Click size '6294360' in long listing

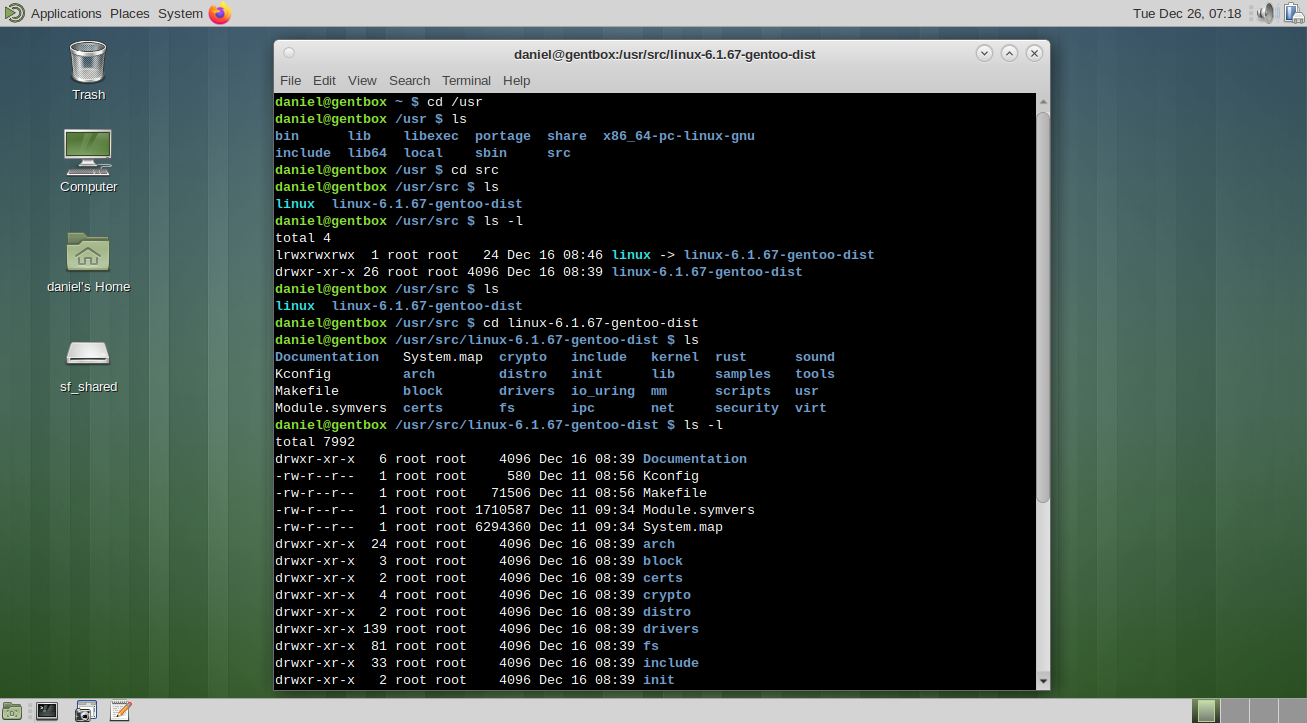(503, 527)
